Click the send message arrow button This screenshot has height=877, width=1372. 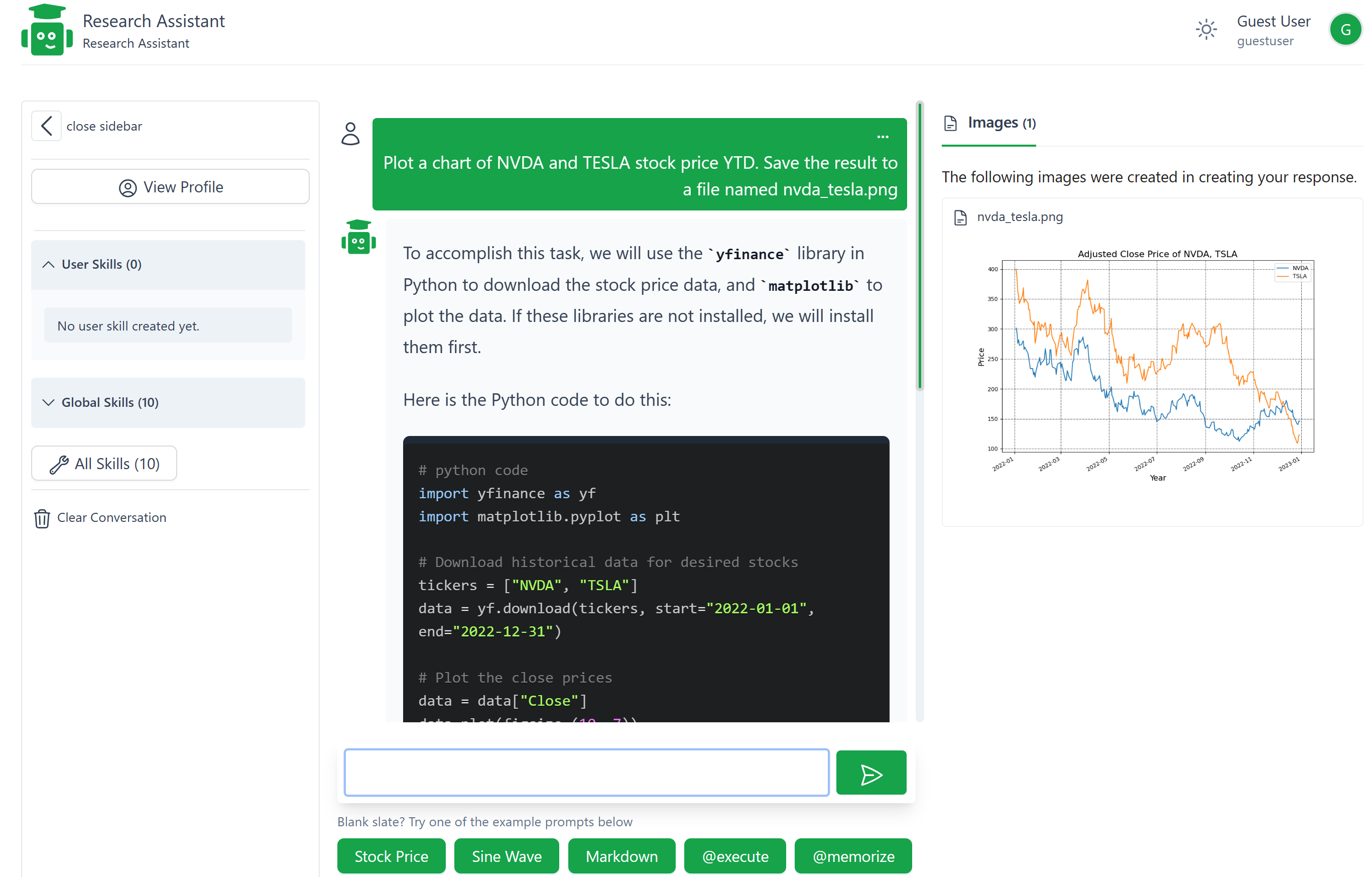tap(870, 773)
